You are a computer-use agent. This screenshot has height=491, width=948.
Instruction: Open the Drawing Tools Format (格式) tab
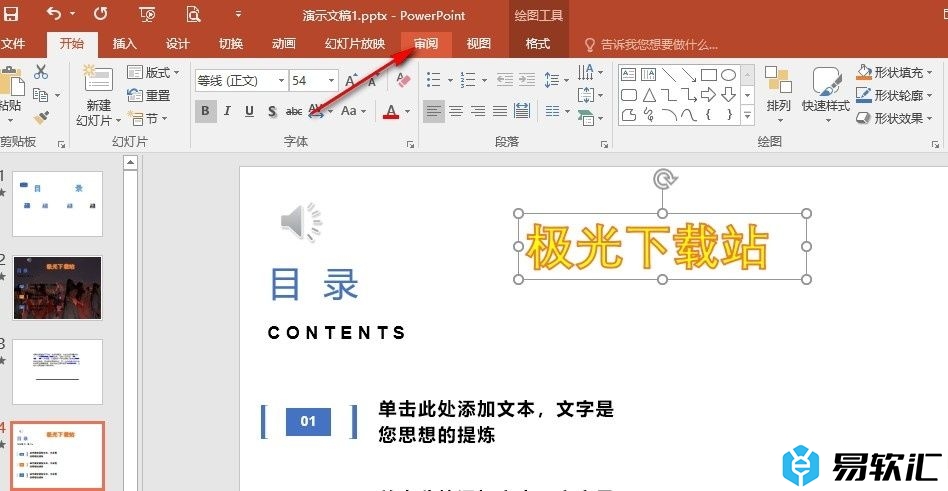click(x=538, y=44)
